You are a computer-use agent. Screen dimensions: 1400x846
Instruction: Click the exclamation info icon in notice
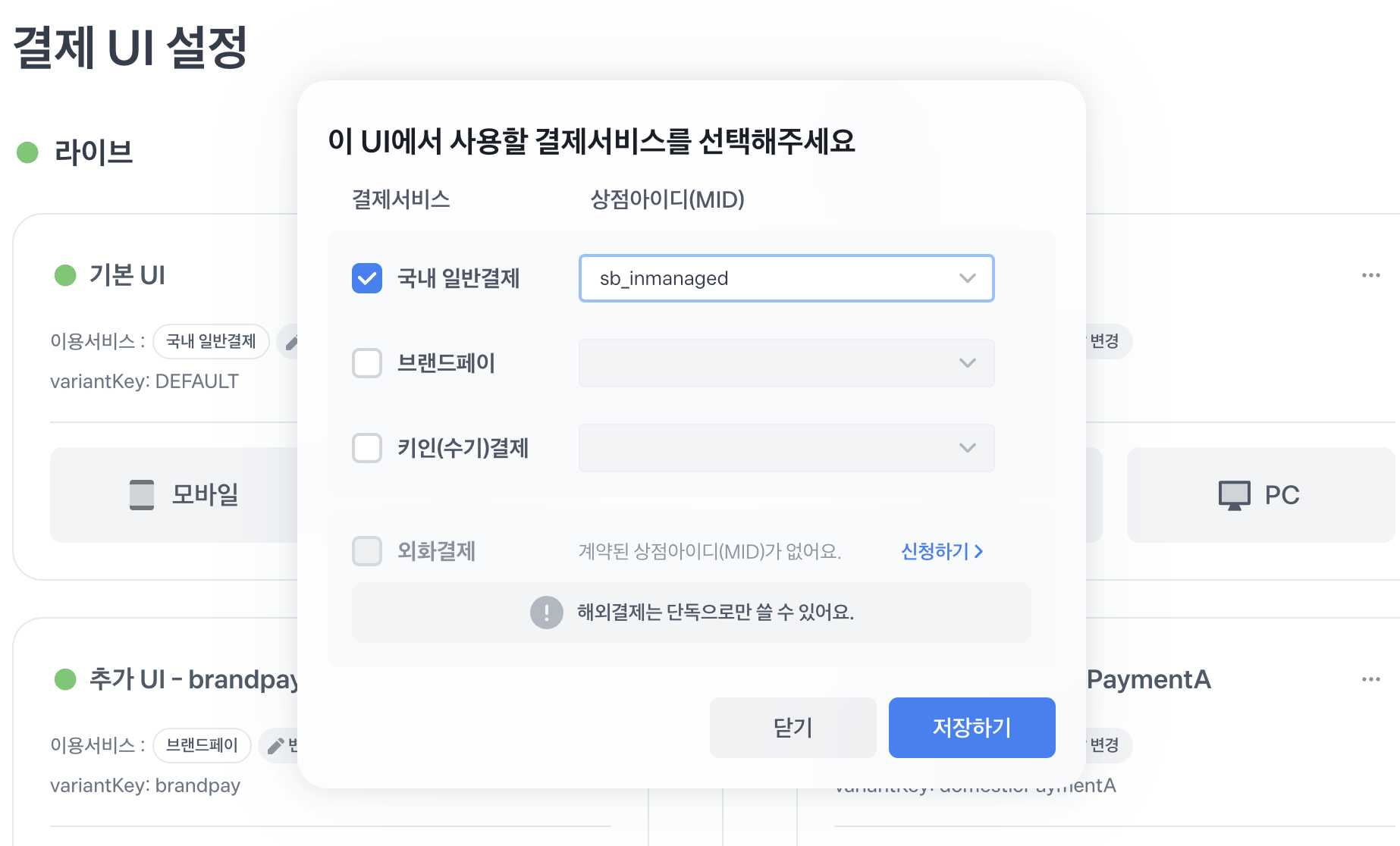546,613
